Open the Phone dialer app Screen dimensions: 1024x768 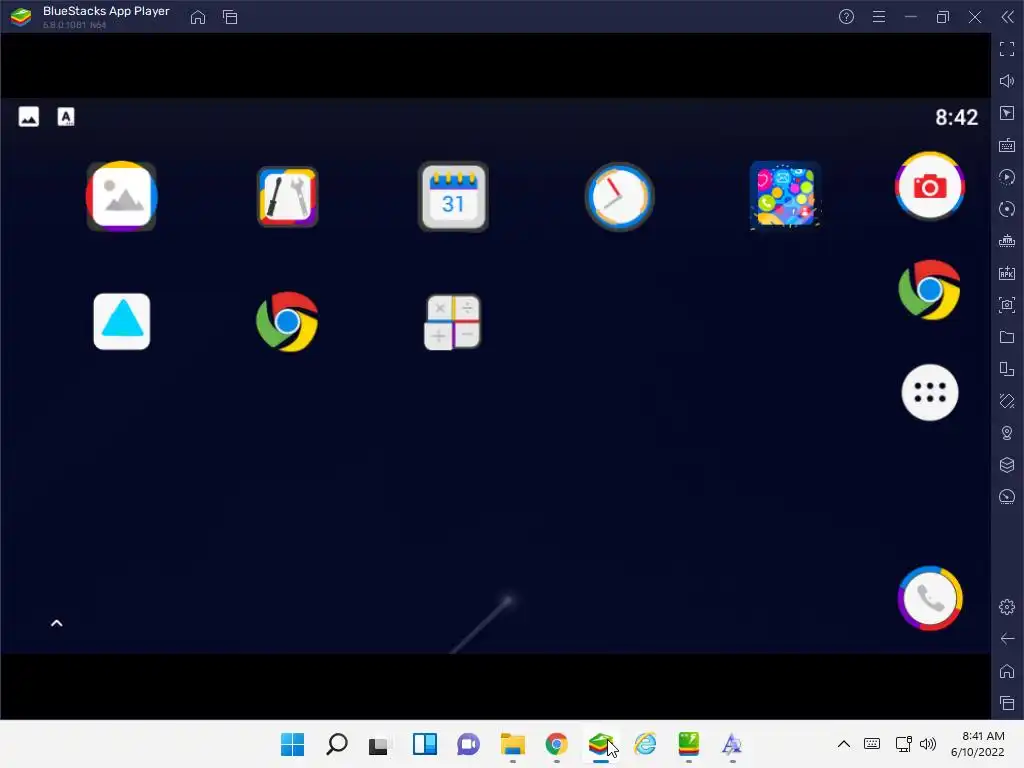click(x=929, y=598)
